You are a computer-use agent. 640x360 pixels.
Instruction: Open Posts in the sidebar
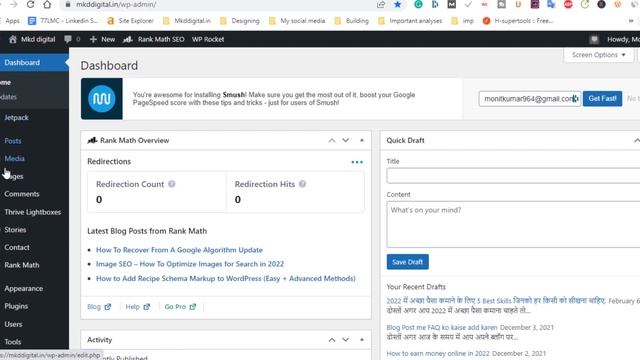13,141
